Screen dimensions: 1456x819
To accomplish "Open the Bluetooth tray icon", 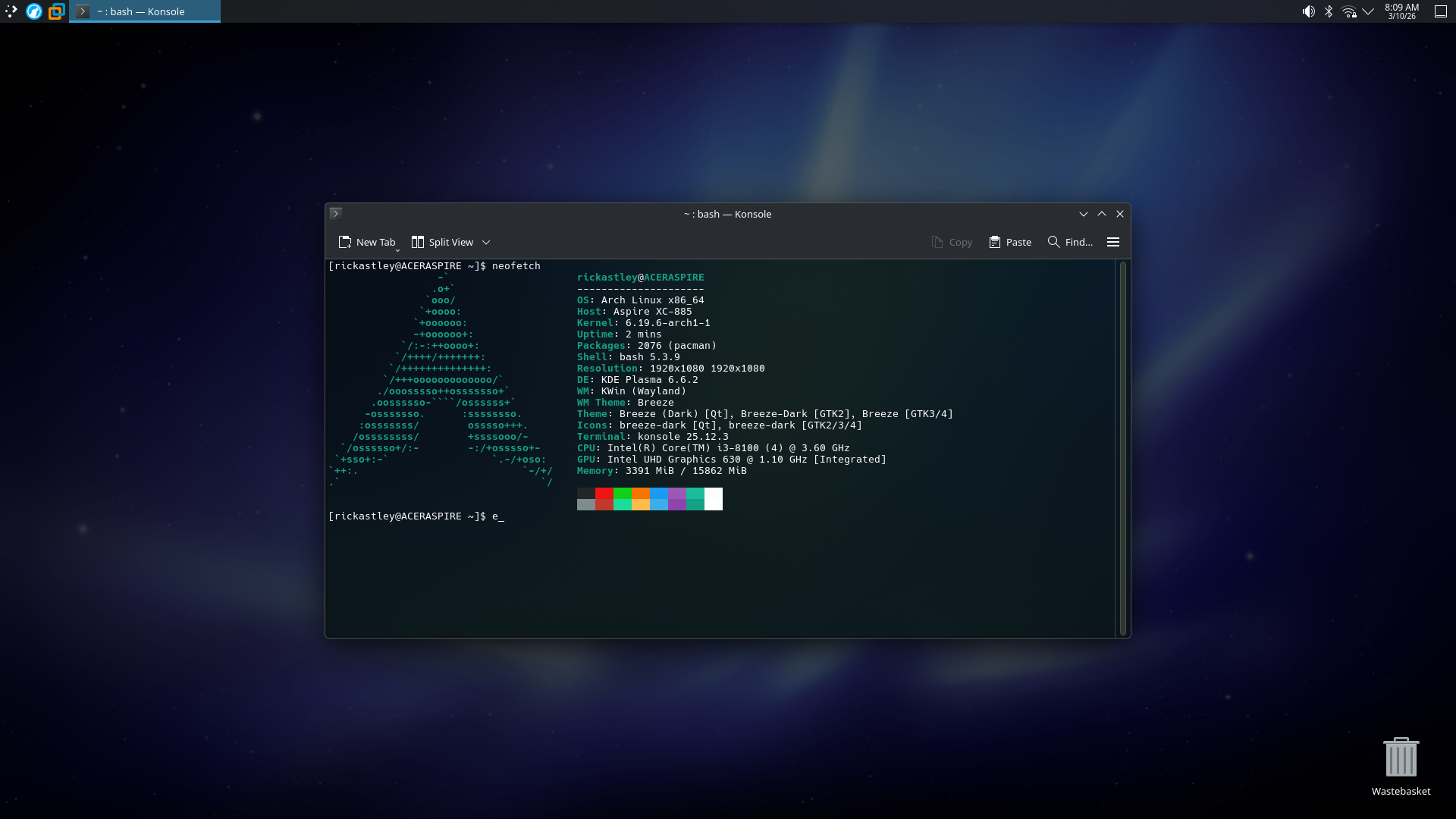I will click(1329, 11).
